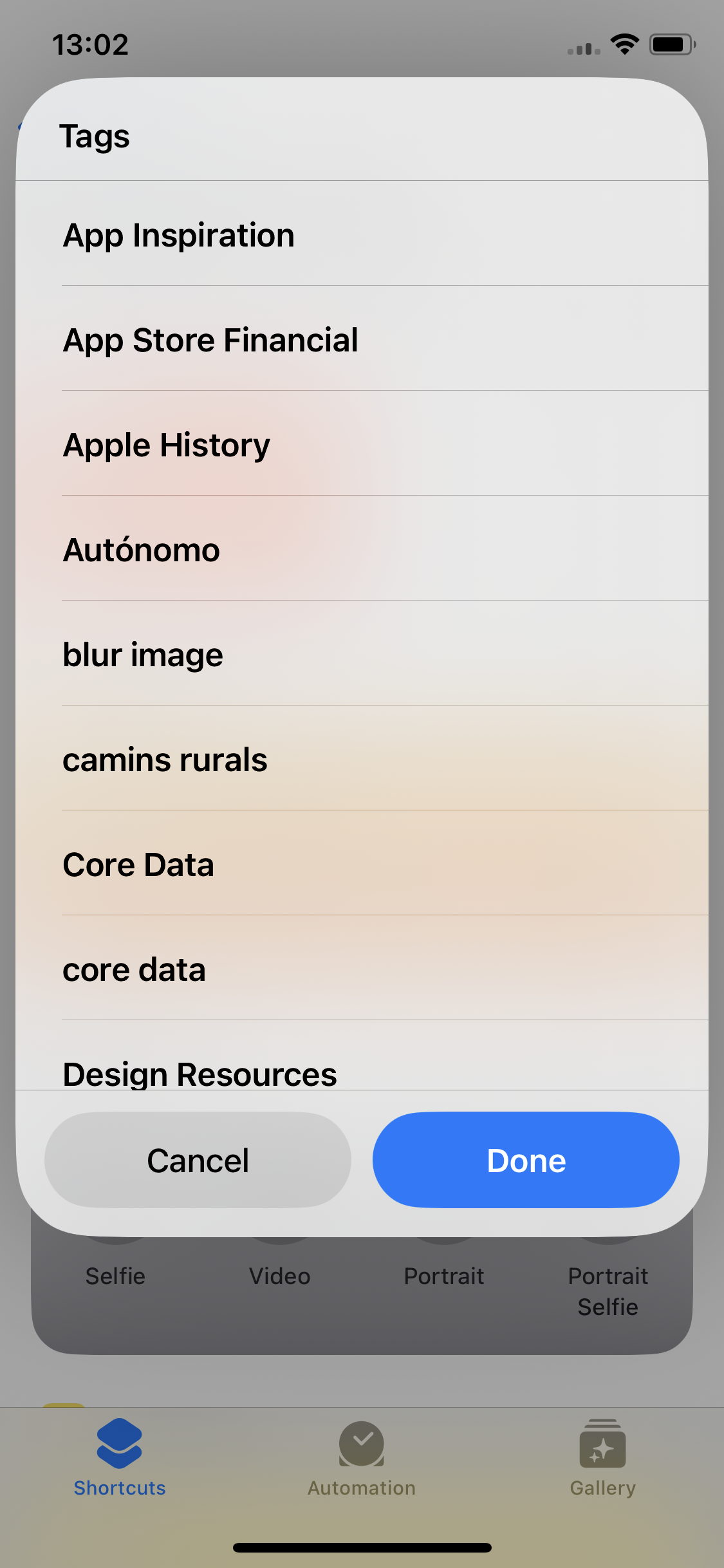
Task: Cancel the Tags selection dialog
Action: tap(198, 1160)
